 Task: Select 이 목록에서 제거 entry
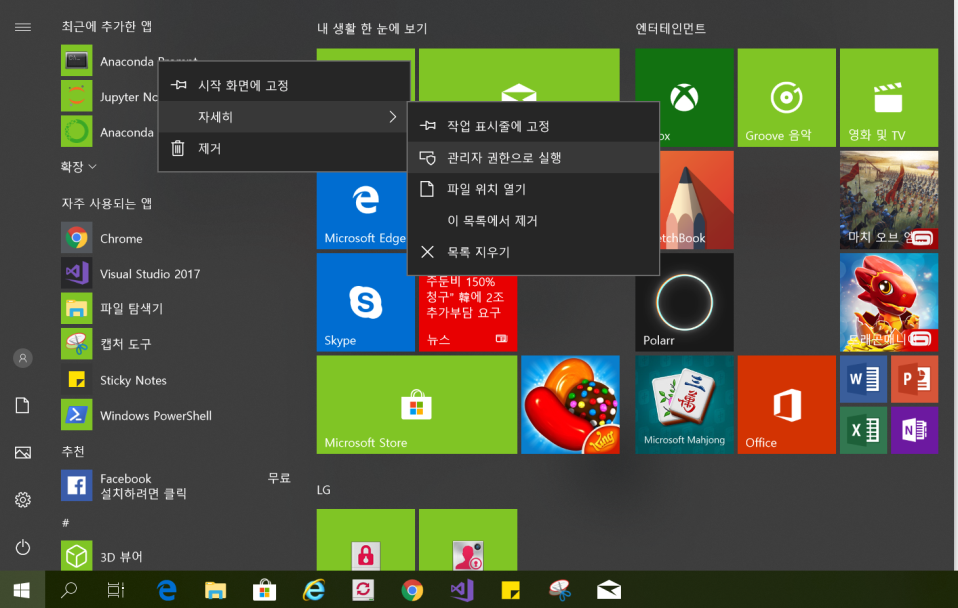click(533, 221)
